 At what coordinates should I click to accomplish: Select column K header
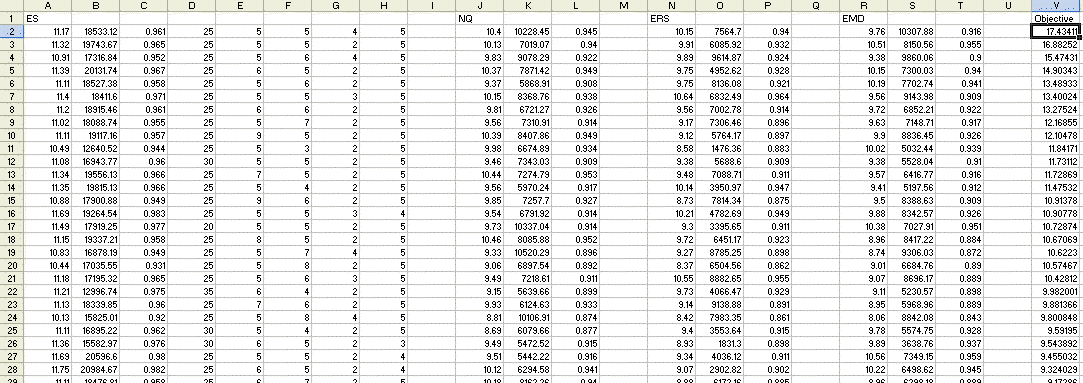pos(528,6)
